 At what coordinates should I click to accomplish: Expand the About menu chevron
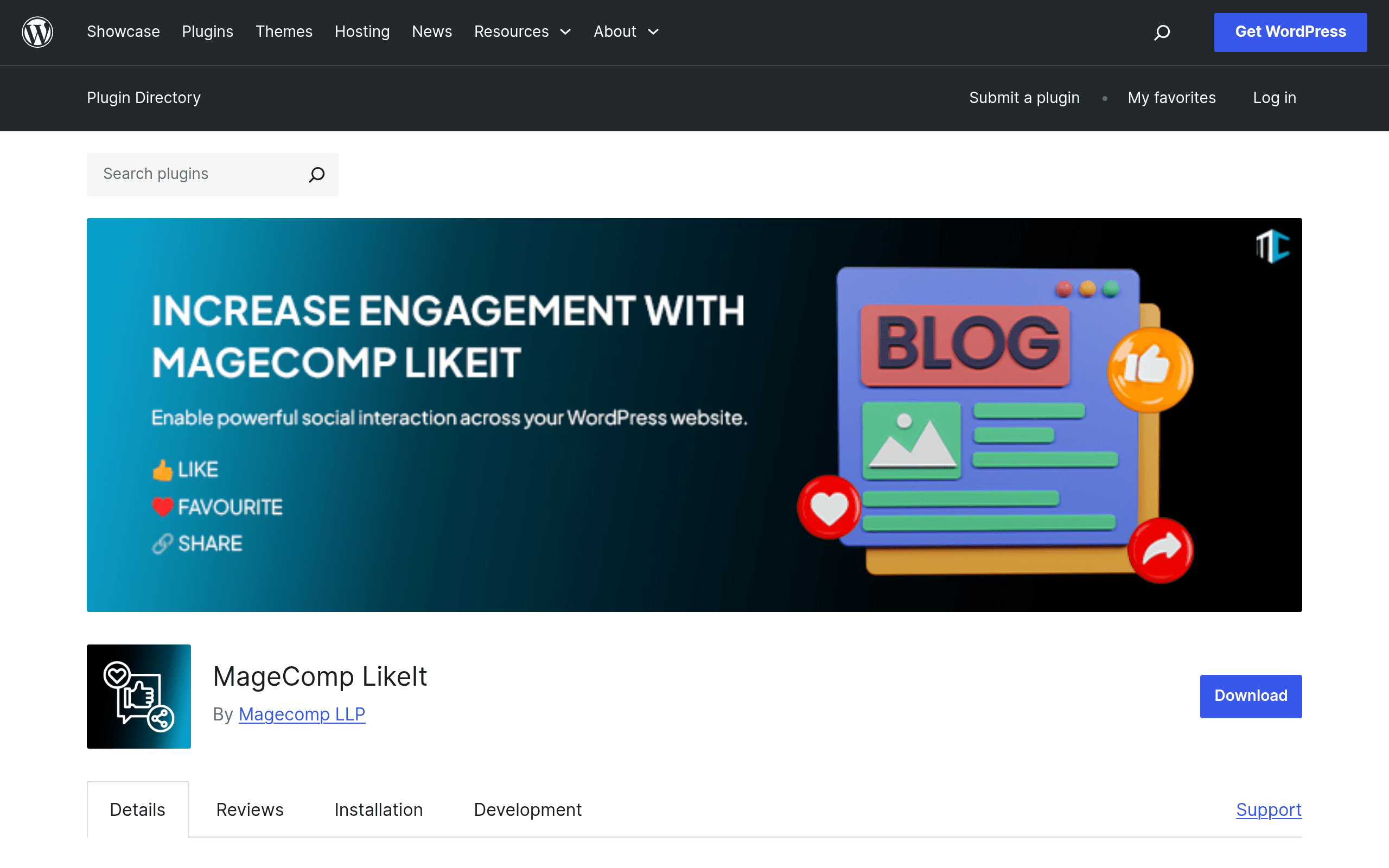653,32
